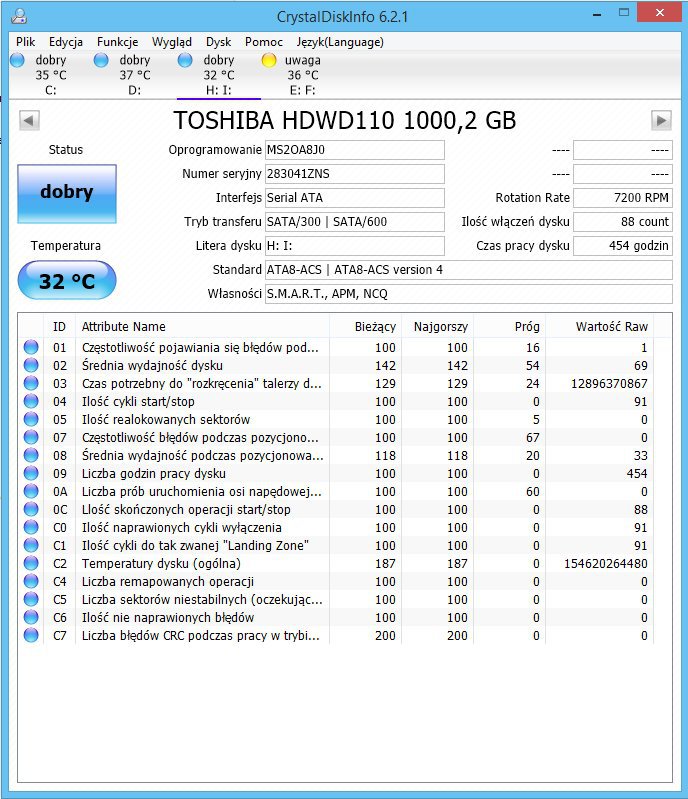Open the Plik menu

25,42
